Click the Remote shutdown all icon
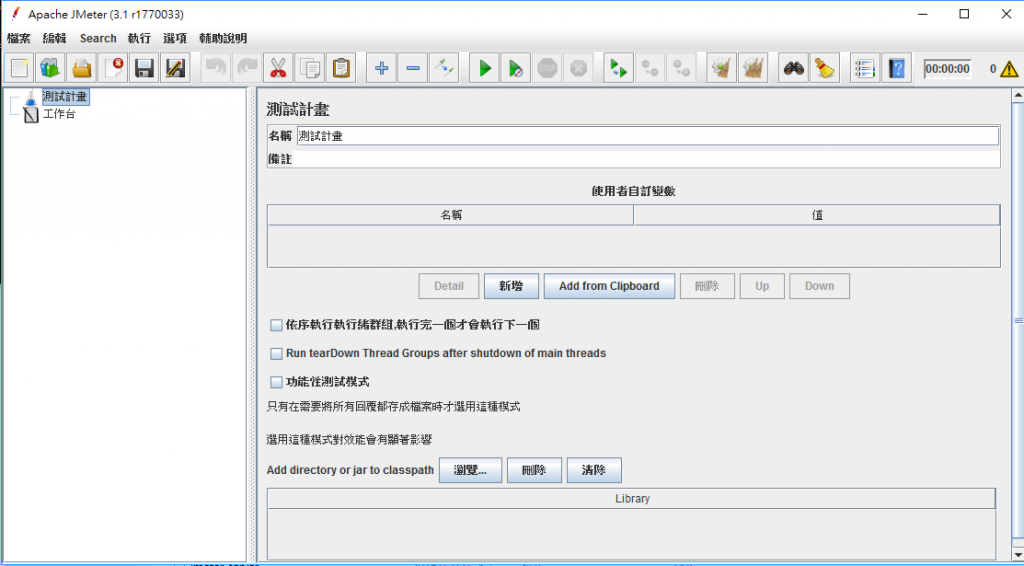This screenshot has width=1024, height=566. 681,68
